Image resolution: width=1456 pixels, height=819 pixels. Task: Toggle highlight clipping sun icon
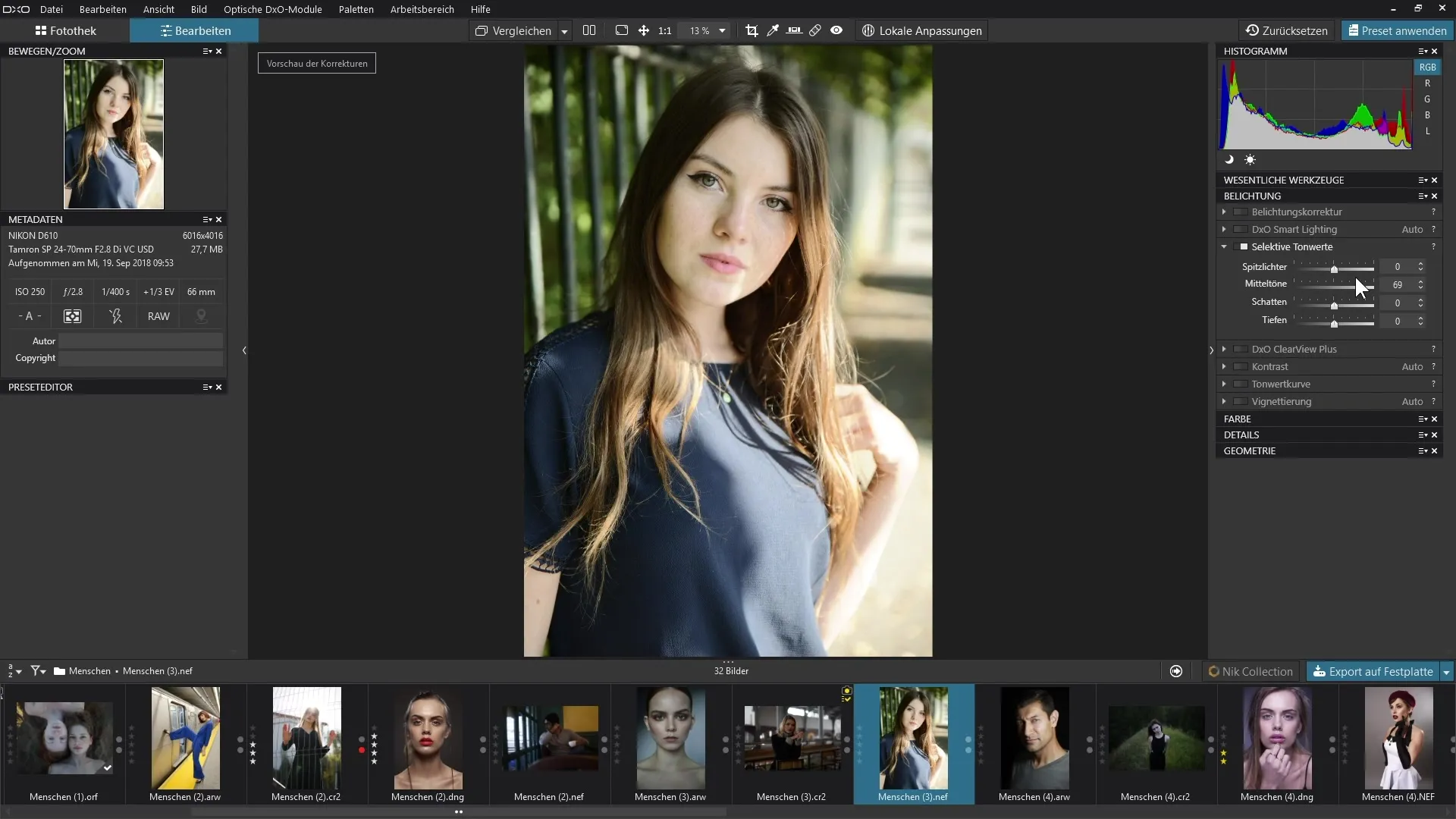point(1250,160)
